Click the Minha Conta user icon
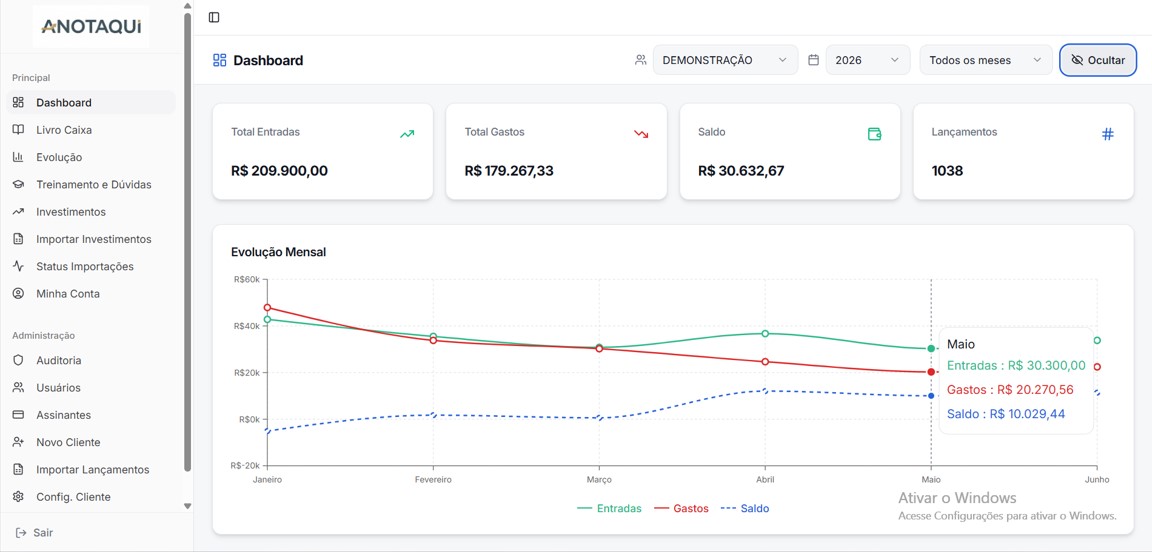 (18, 293)
